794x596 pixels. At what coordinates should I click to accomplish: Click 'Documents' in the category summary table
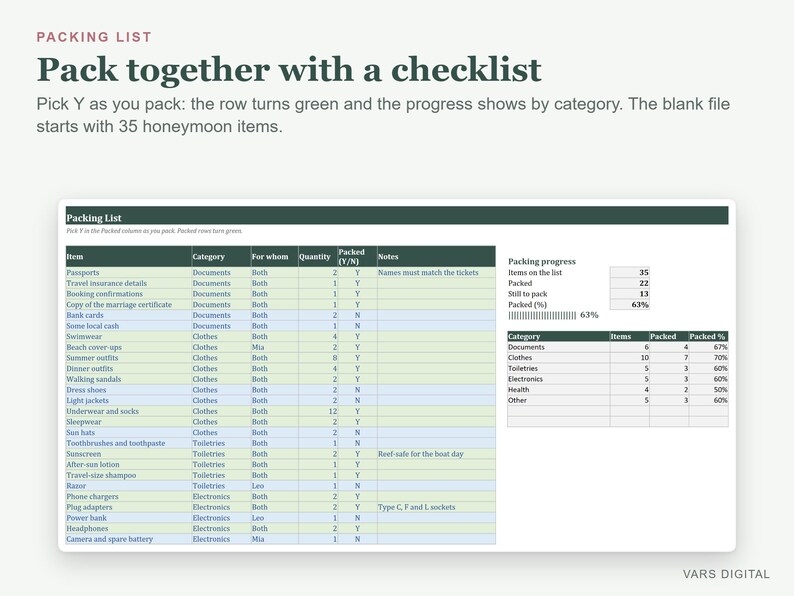tap(559, 347)
